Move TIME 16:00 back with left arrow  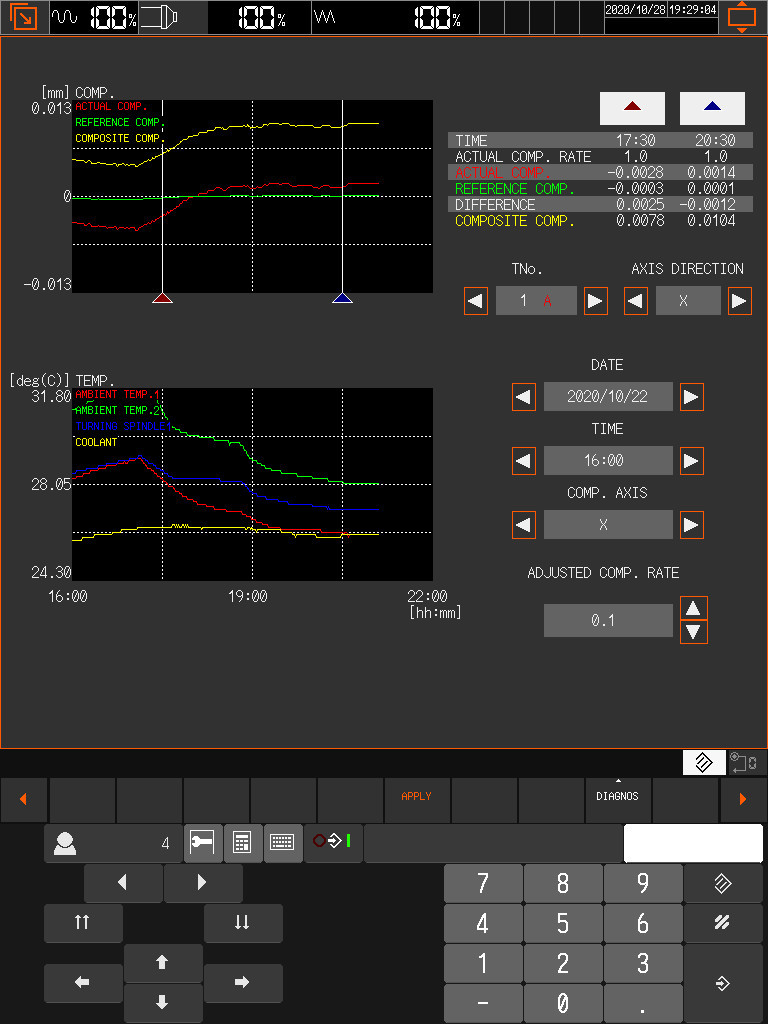coord(524,461)
